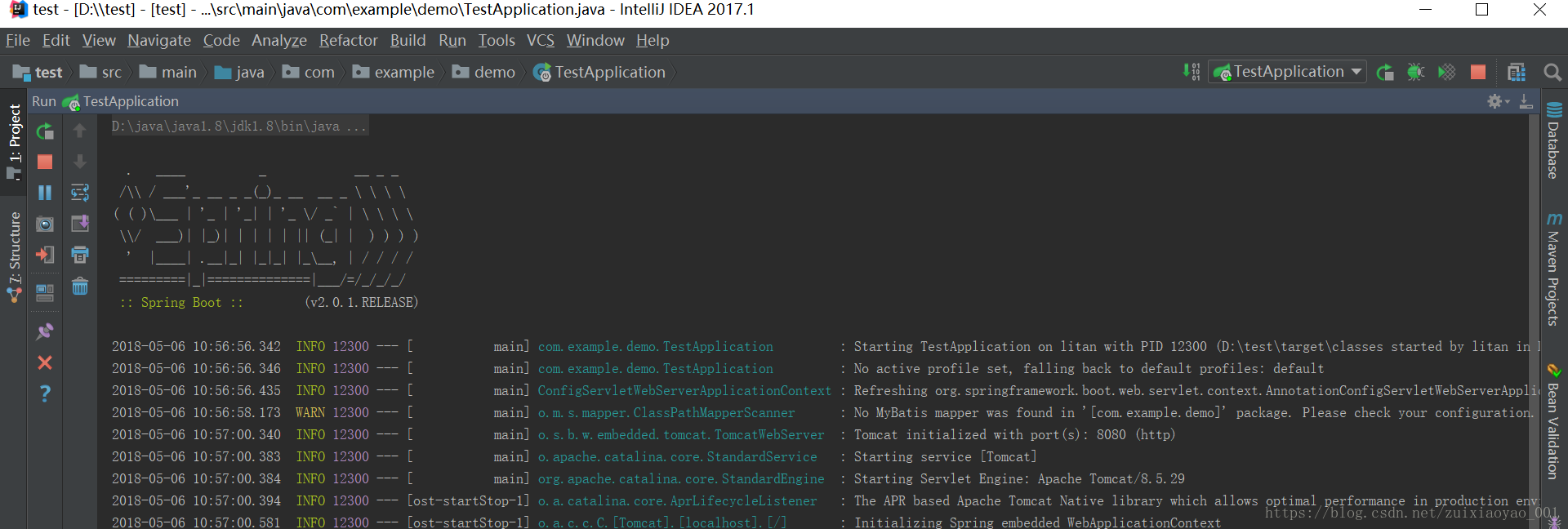Open the Tools menu
Image resolution: width=1568 pixels, height=529 pixels.
[497, 40]
